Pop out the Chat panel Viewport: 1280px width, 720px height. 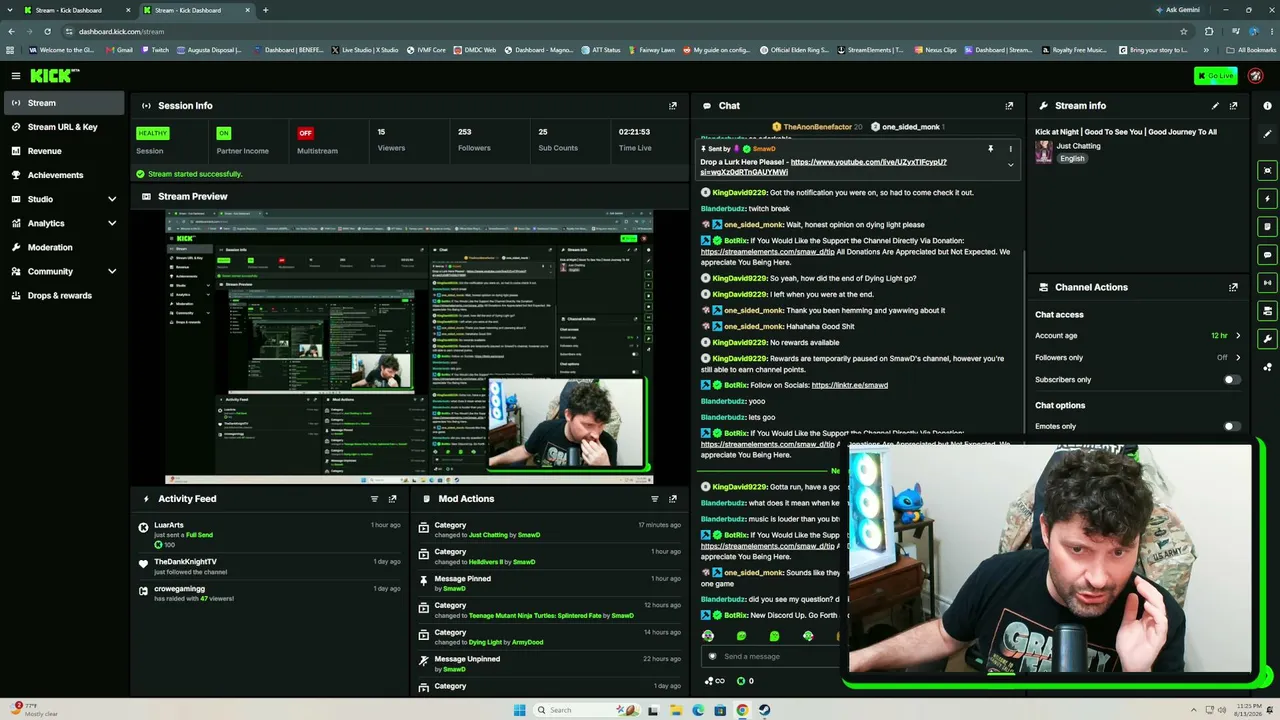[x=1009, y=106]
